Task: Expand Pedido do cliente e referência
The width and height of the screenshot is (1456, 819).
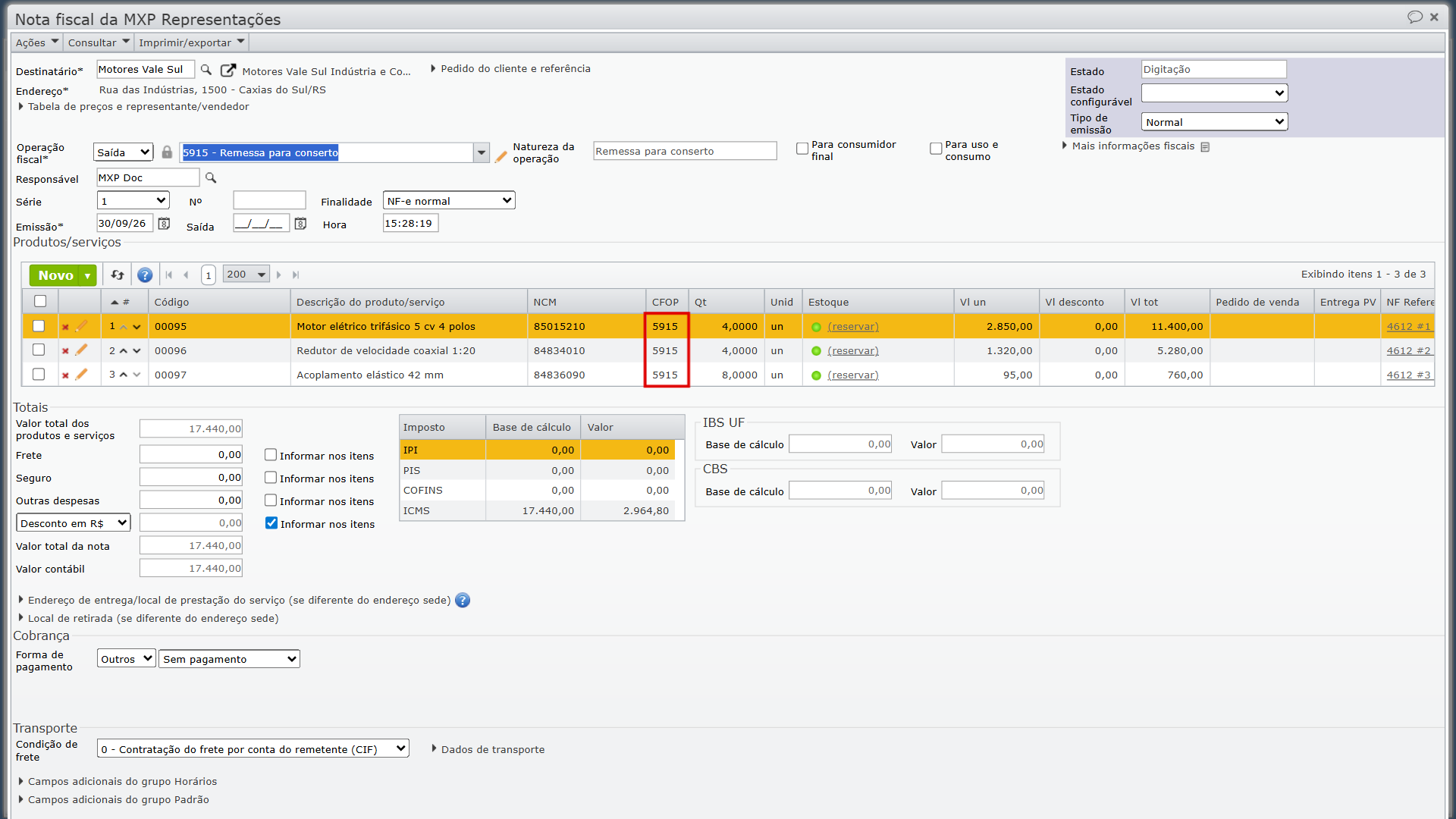Action: [x=510, y=69]
